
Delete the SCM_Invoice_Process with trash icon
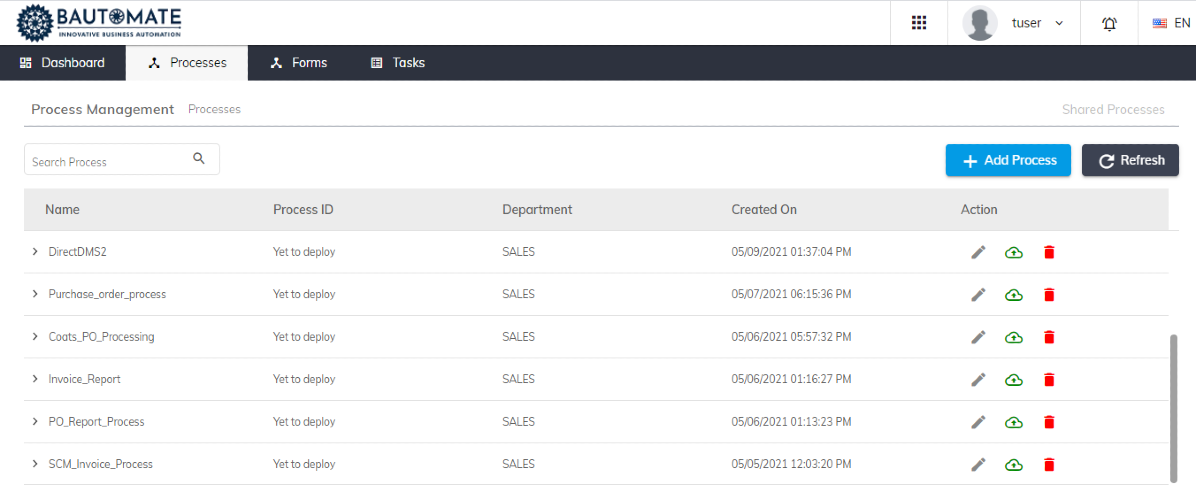(x=1049, y=464)
